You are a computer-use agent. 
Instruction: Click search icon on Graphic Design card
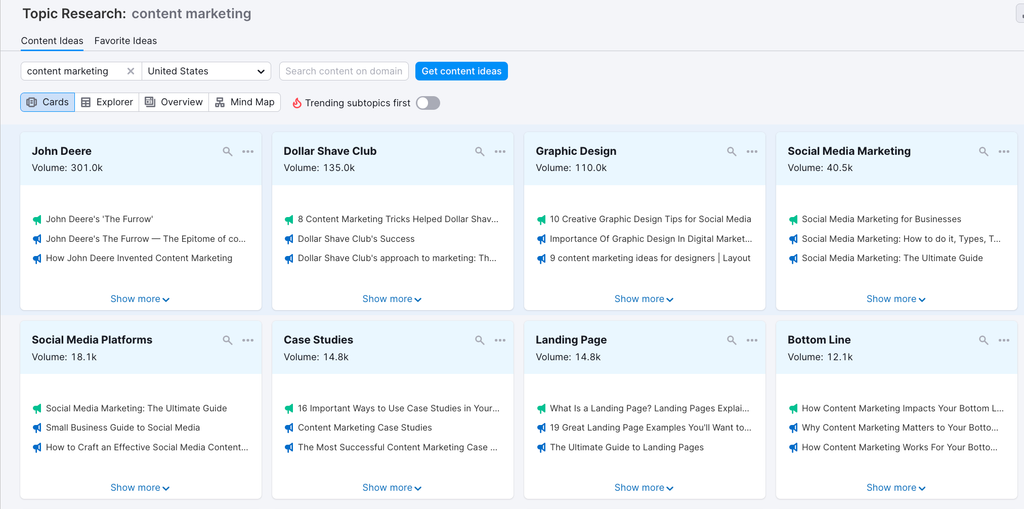point(731,152)
